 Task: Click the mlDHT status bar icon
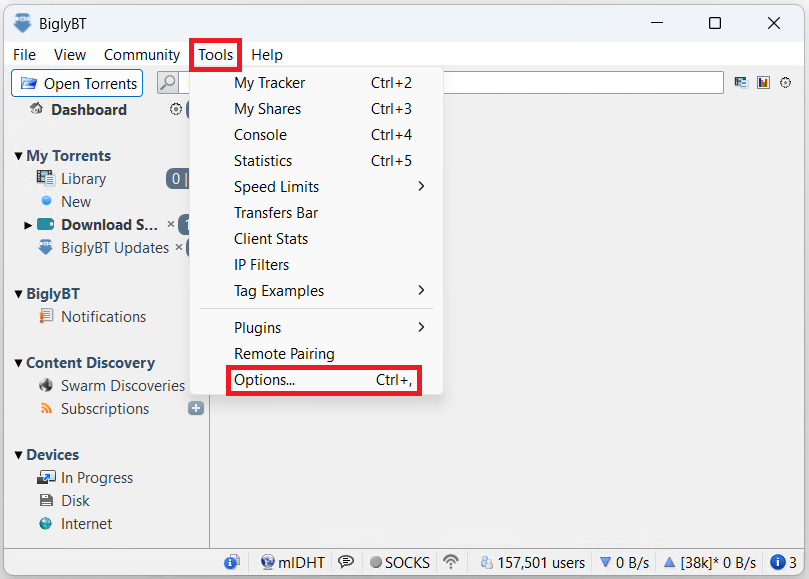click(x=268, y=562)
